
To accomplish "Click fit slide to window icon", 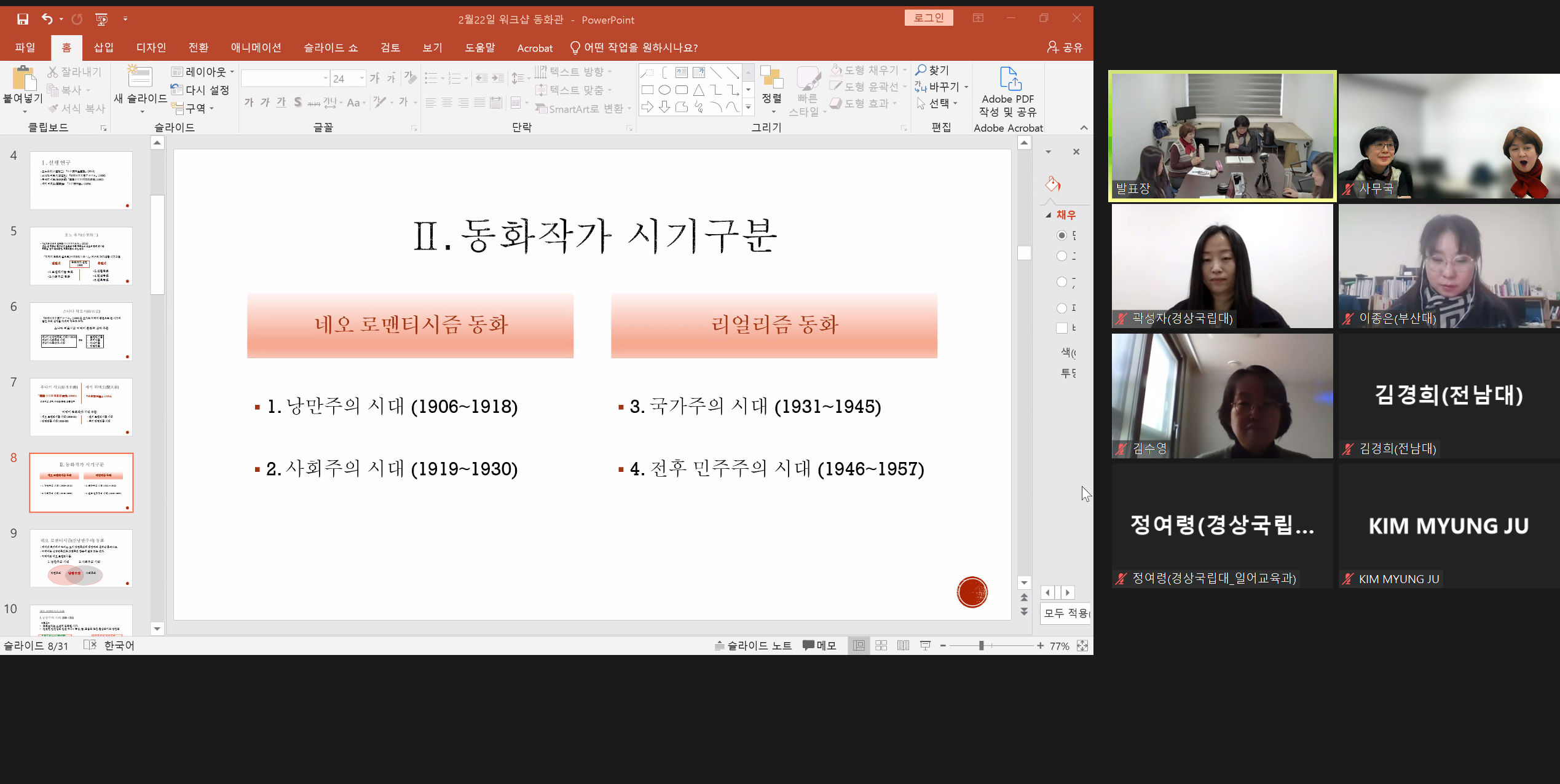I will (1082, 645).
